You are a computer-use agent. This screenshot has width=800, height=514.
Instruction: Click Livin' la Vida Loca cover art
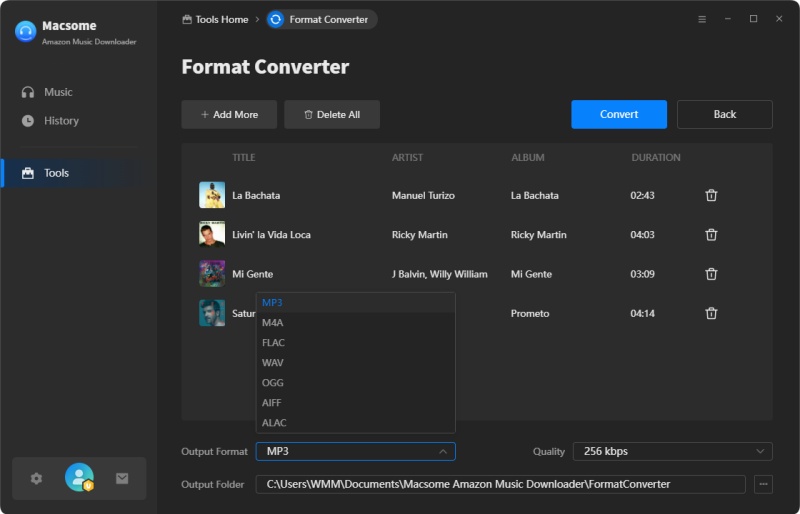(212, 234)
